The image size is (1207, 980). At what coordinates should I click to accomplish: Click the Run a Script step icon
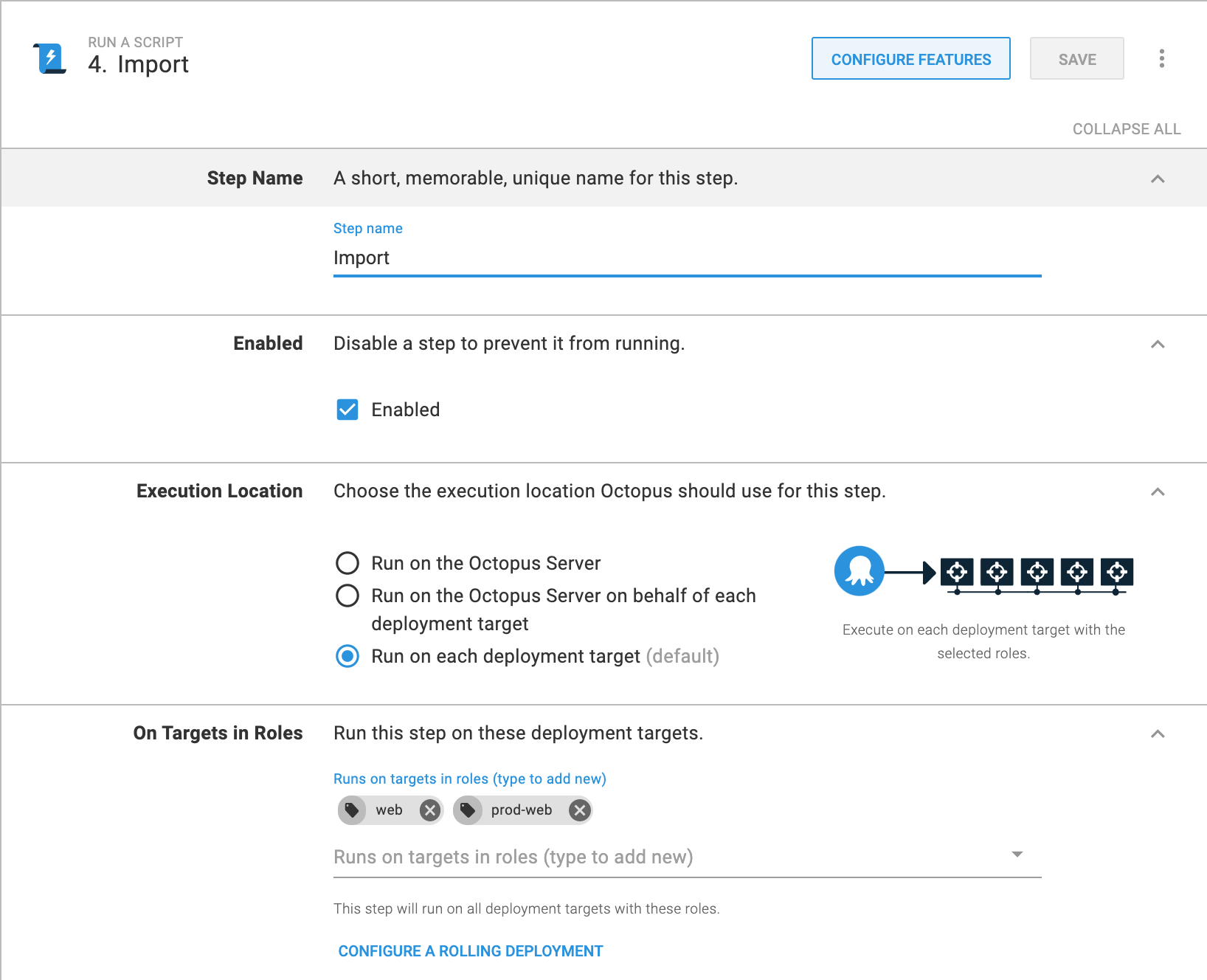click(50, 58)
